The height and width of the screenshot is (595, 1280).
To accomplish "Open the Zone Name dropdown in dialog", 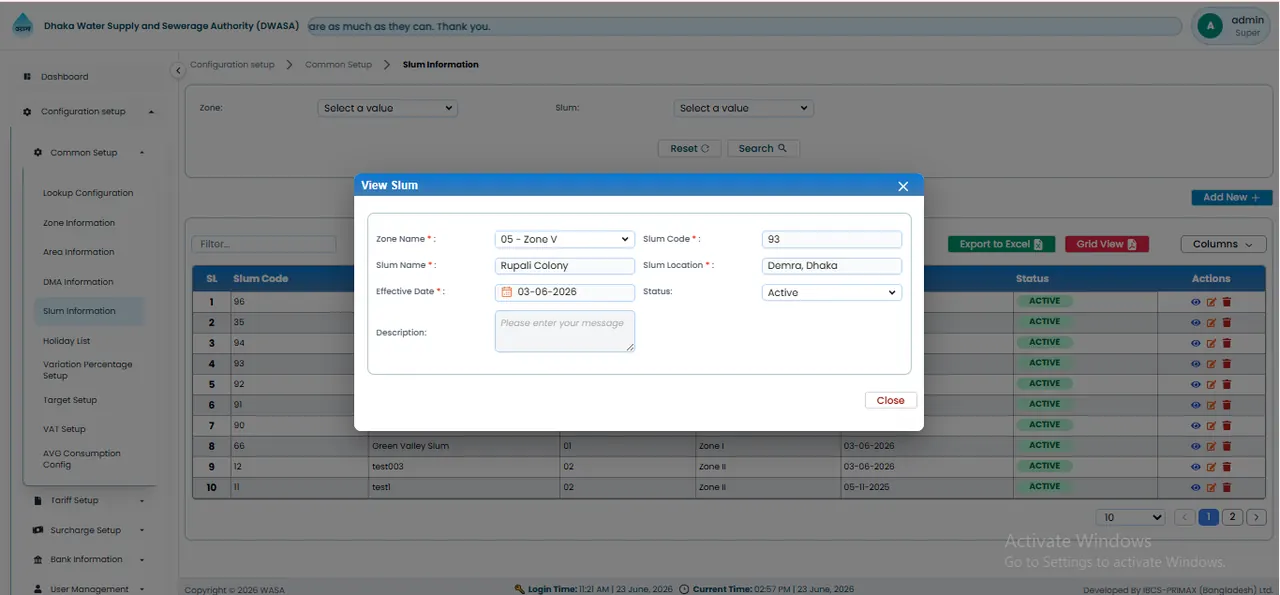I will pos(565,239).
